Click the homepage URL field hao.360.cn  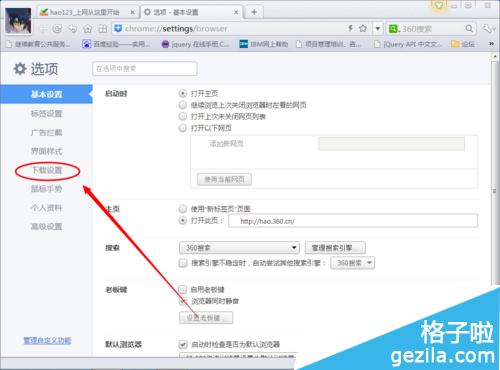353,221
